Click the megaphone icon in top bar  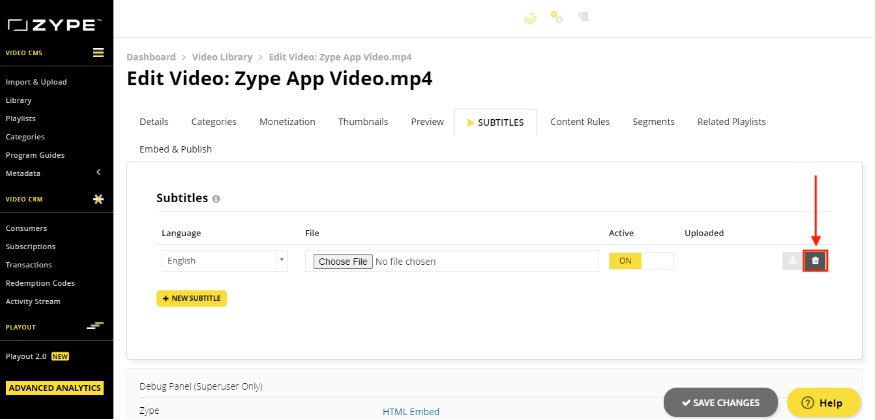(583, 17)
